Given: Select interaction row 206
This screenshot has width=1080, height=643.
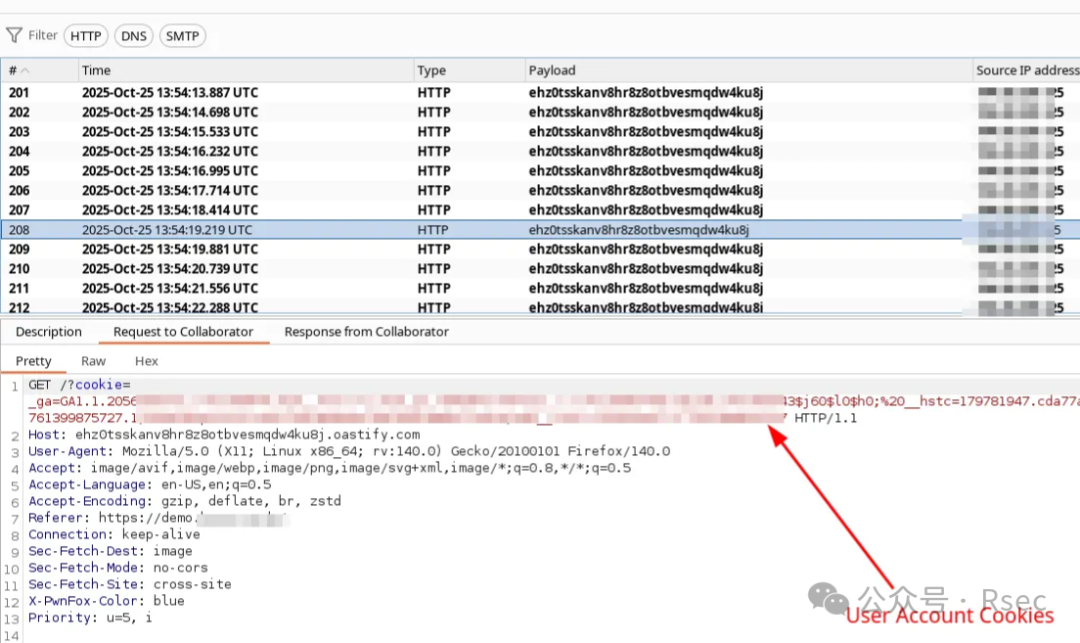Looking at the screenshot, I should click(x=540, y=191).
